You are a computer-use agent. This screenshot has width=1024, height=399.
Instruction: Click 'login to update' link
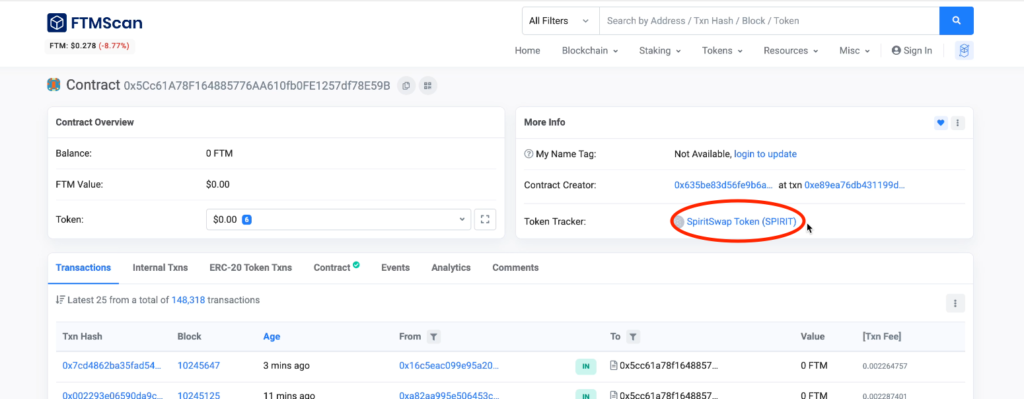(x=765, y=154)
